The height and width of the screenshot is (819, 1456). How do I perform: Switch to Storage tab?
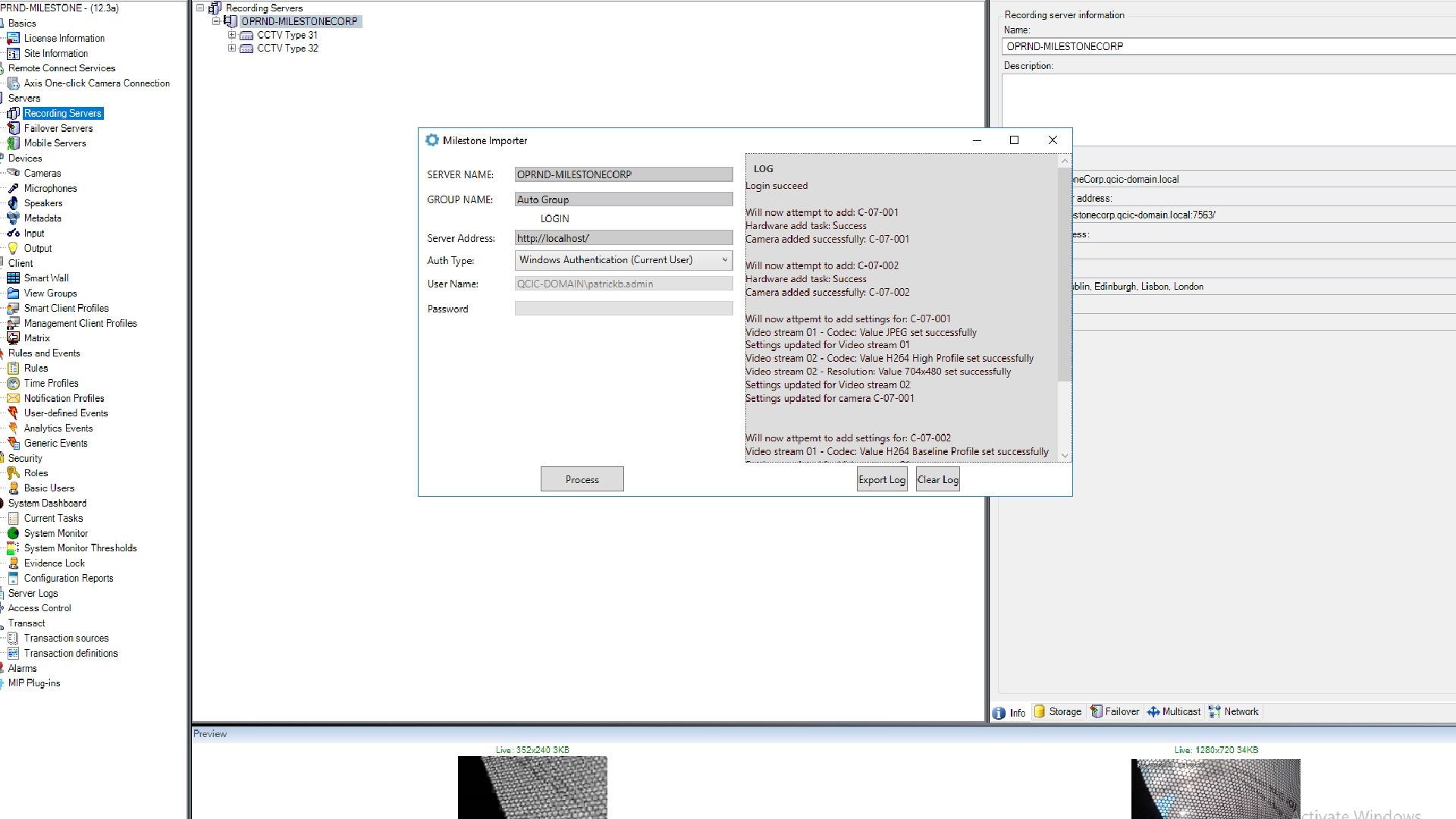pyautogui.click(x=1058, y=712)
